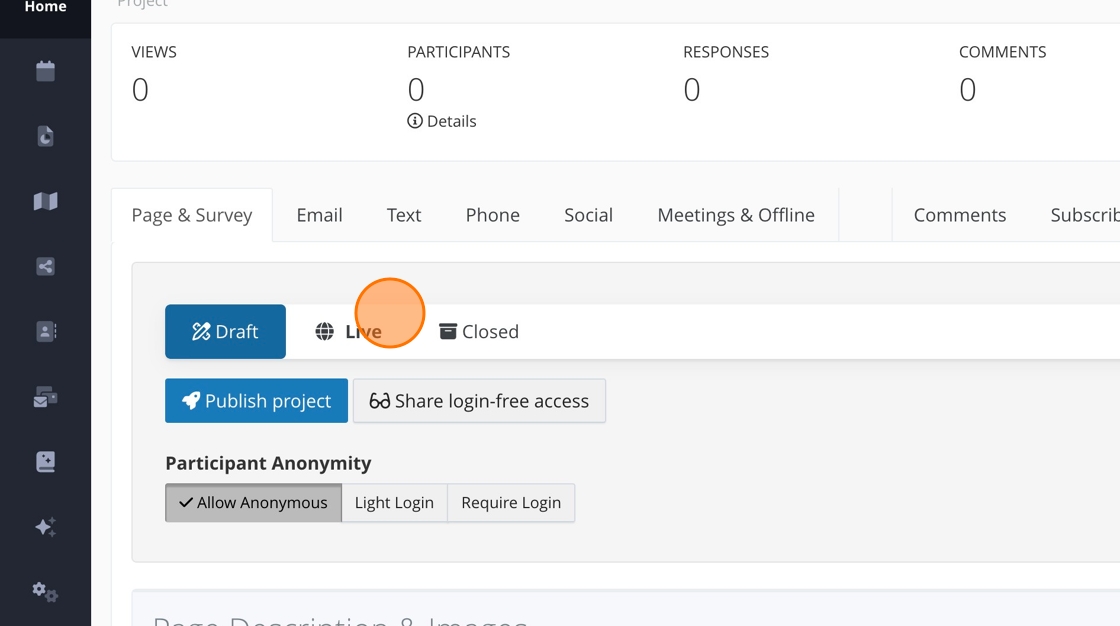Open participant Details link

pos(442,121)
